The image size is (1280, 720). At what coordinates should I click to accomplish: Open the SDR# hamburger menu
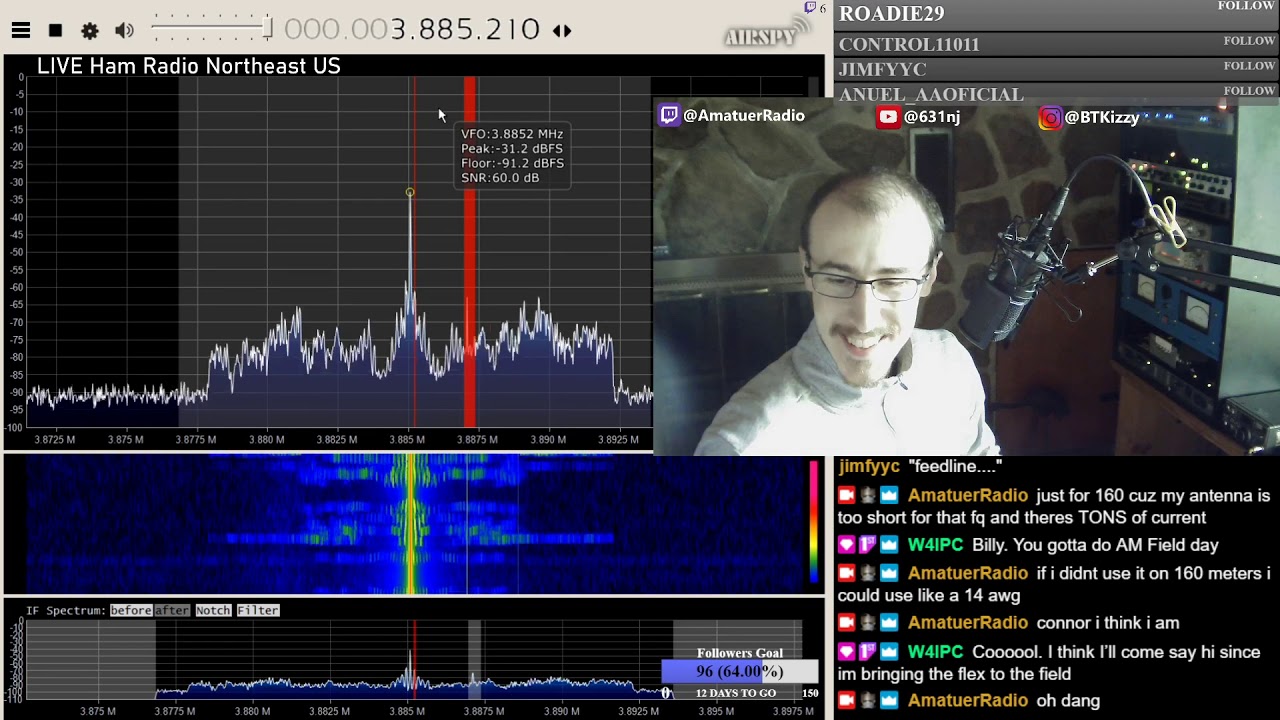[x=21, y=31]
